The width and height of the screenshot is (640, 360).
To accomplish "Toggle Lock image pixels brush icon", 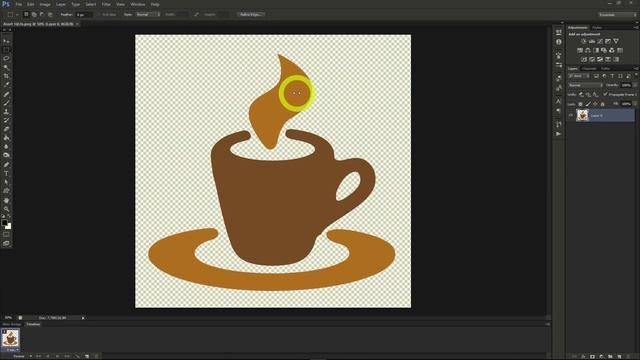I will click(x=588, y=104).
